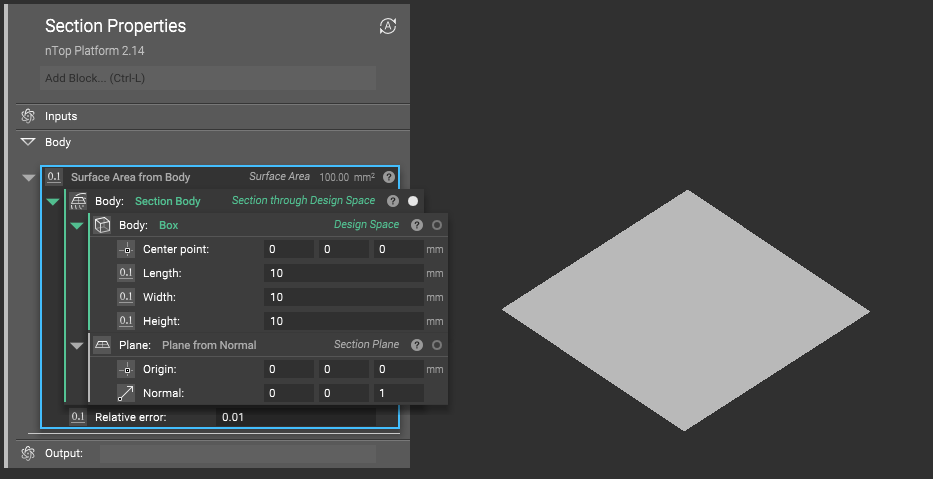Click the Relative error scalar icon

(x=78, y=417)
